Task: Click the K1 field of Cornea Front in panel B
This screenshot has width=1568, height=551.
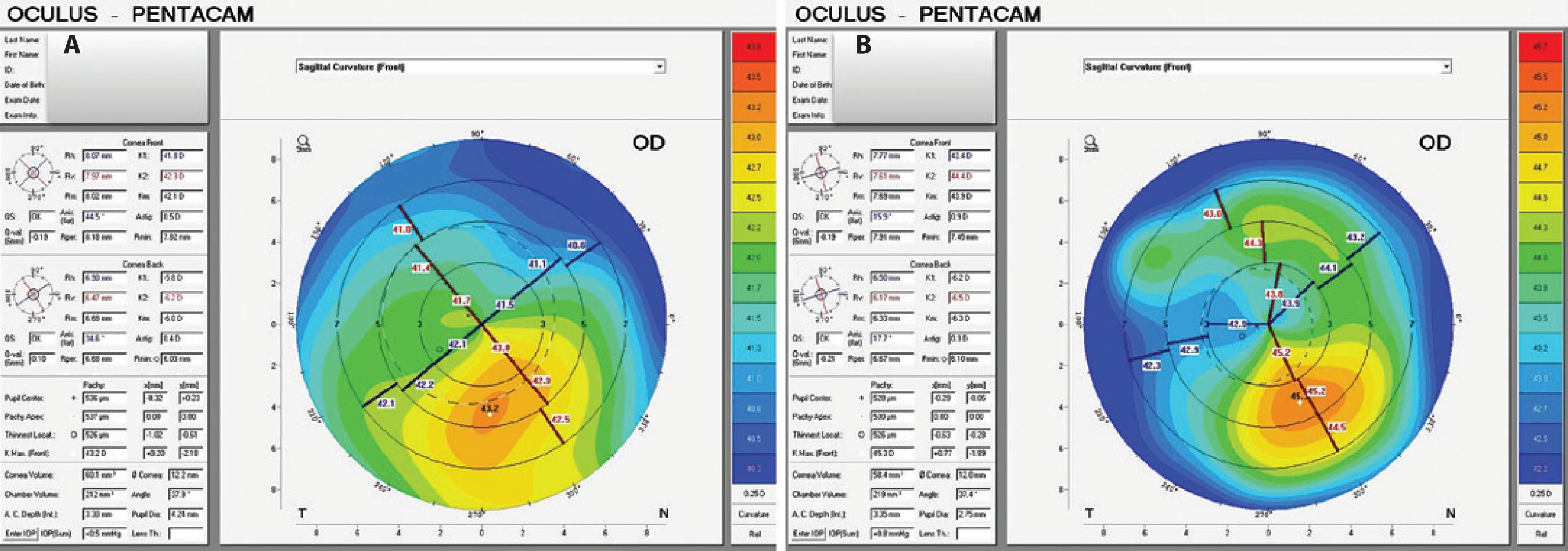Action: coord(970,156)
